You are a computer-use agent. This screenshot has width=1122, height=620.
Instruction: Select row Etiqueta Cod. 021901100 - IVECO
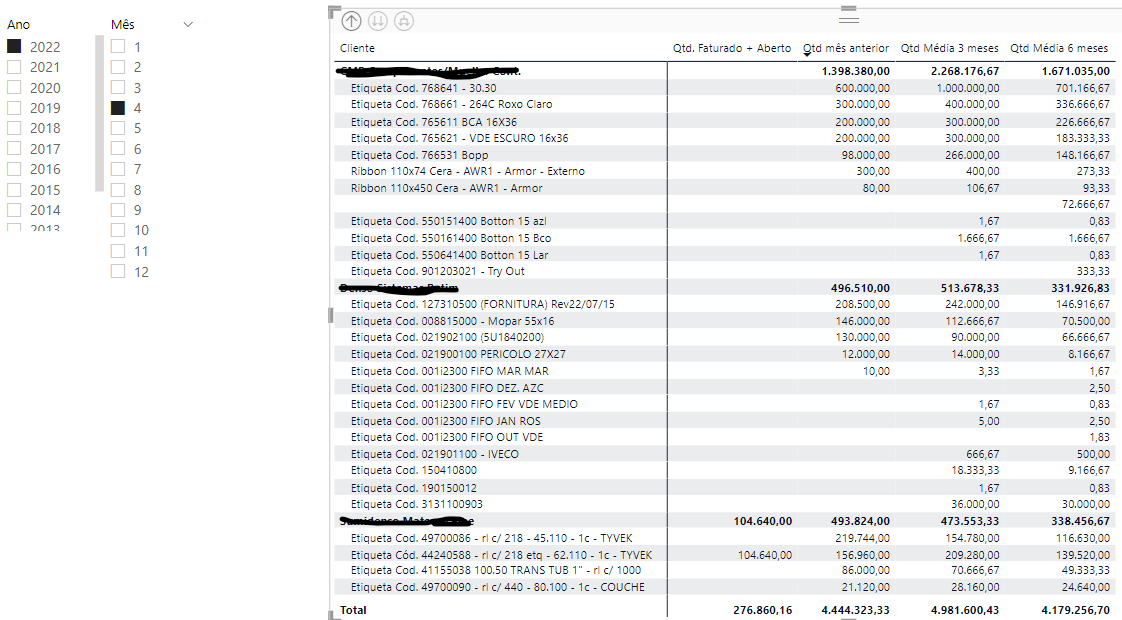point(723,454)
